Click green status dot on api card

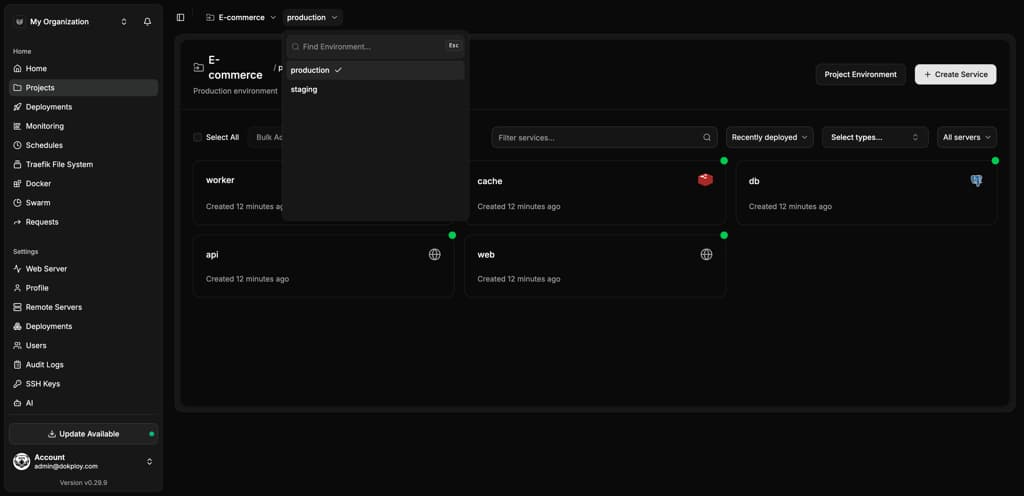452,235
